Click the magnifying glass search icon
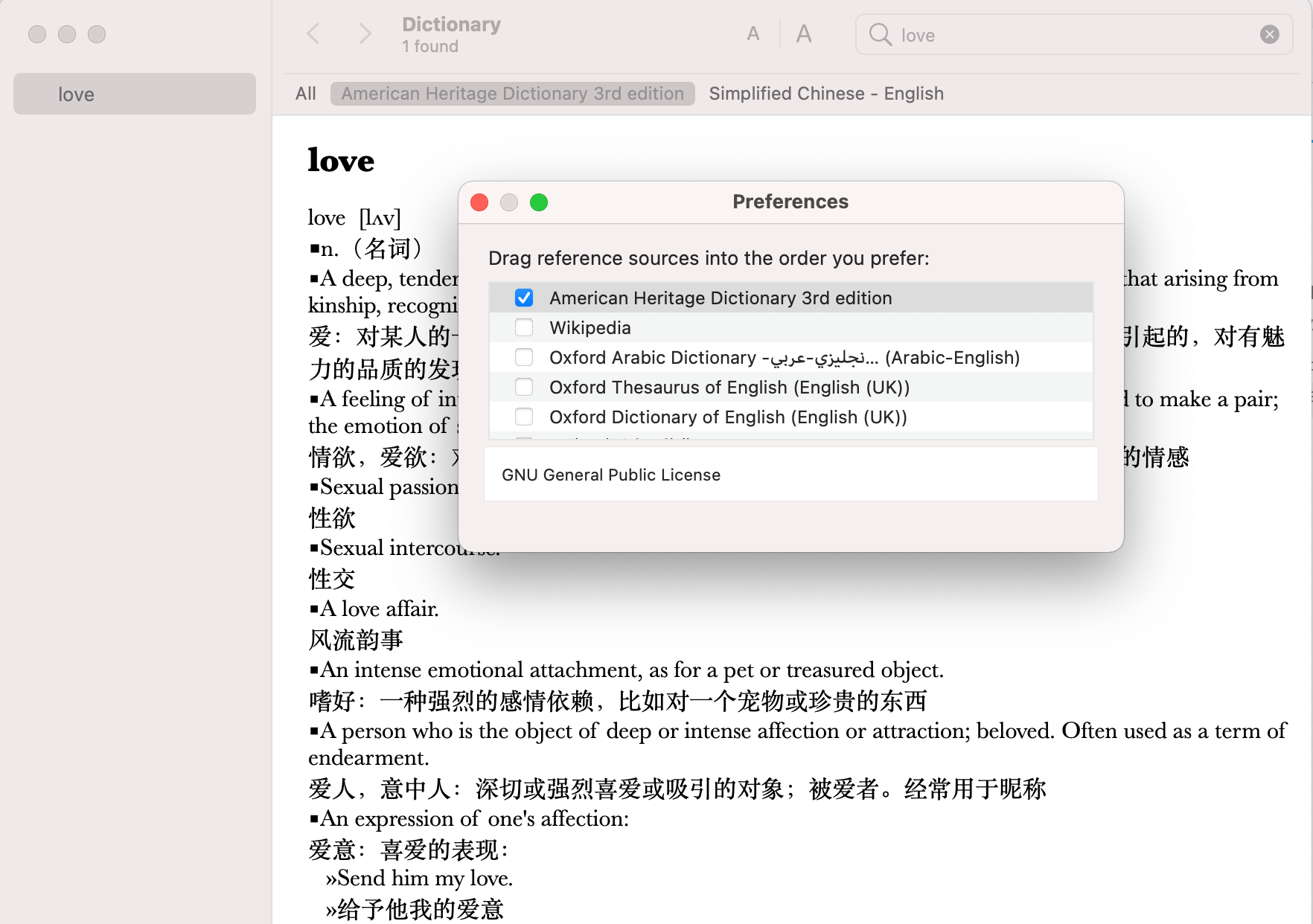This screenshot has height=924, width=1313. (880, 34)
